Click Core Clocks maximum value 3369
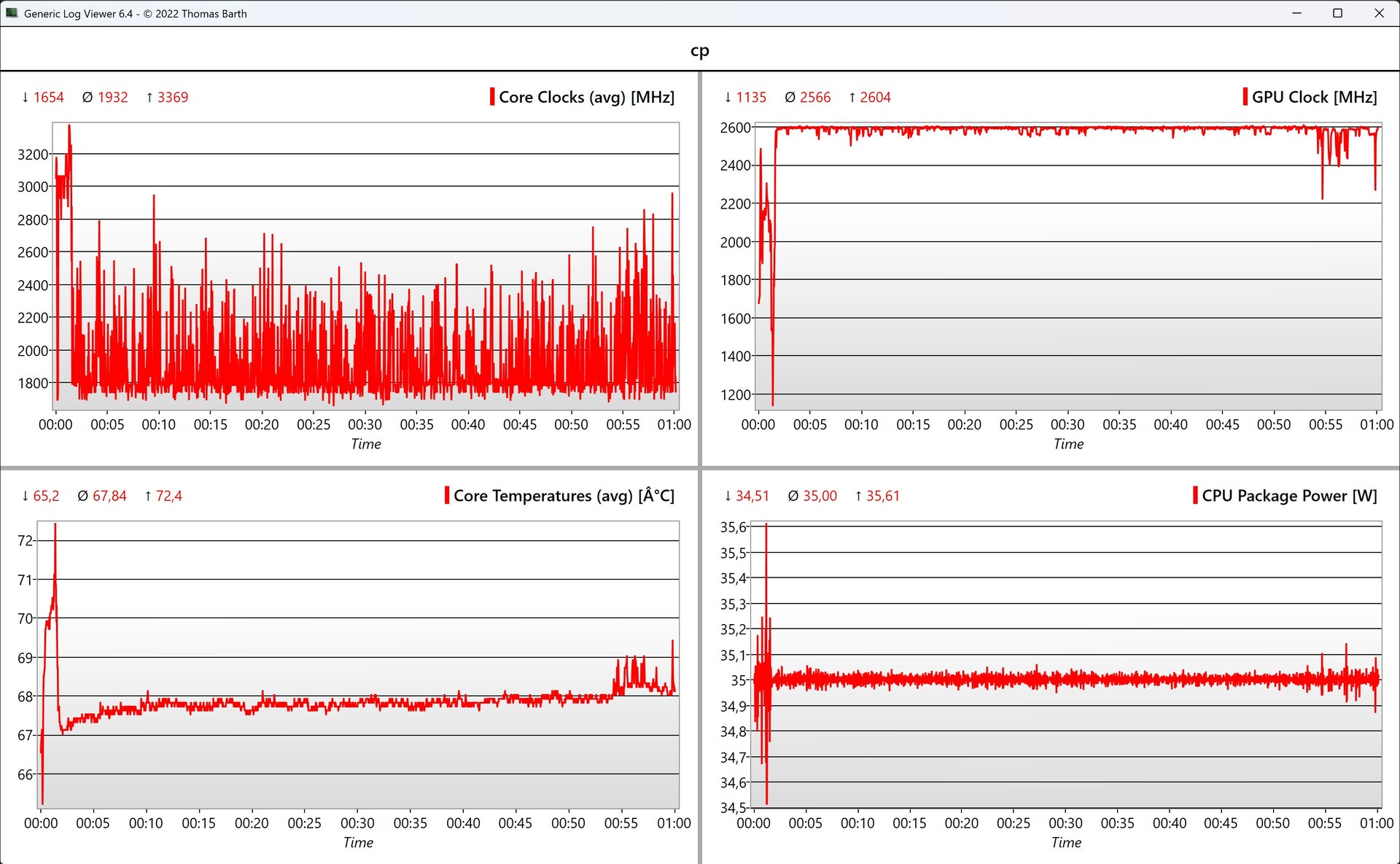The width and height of the screenshot is (1400, 864). click(x=172, y=97)
